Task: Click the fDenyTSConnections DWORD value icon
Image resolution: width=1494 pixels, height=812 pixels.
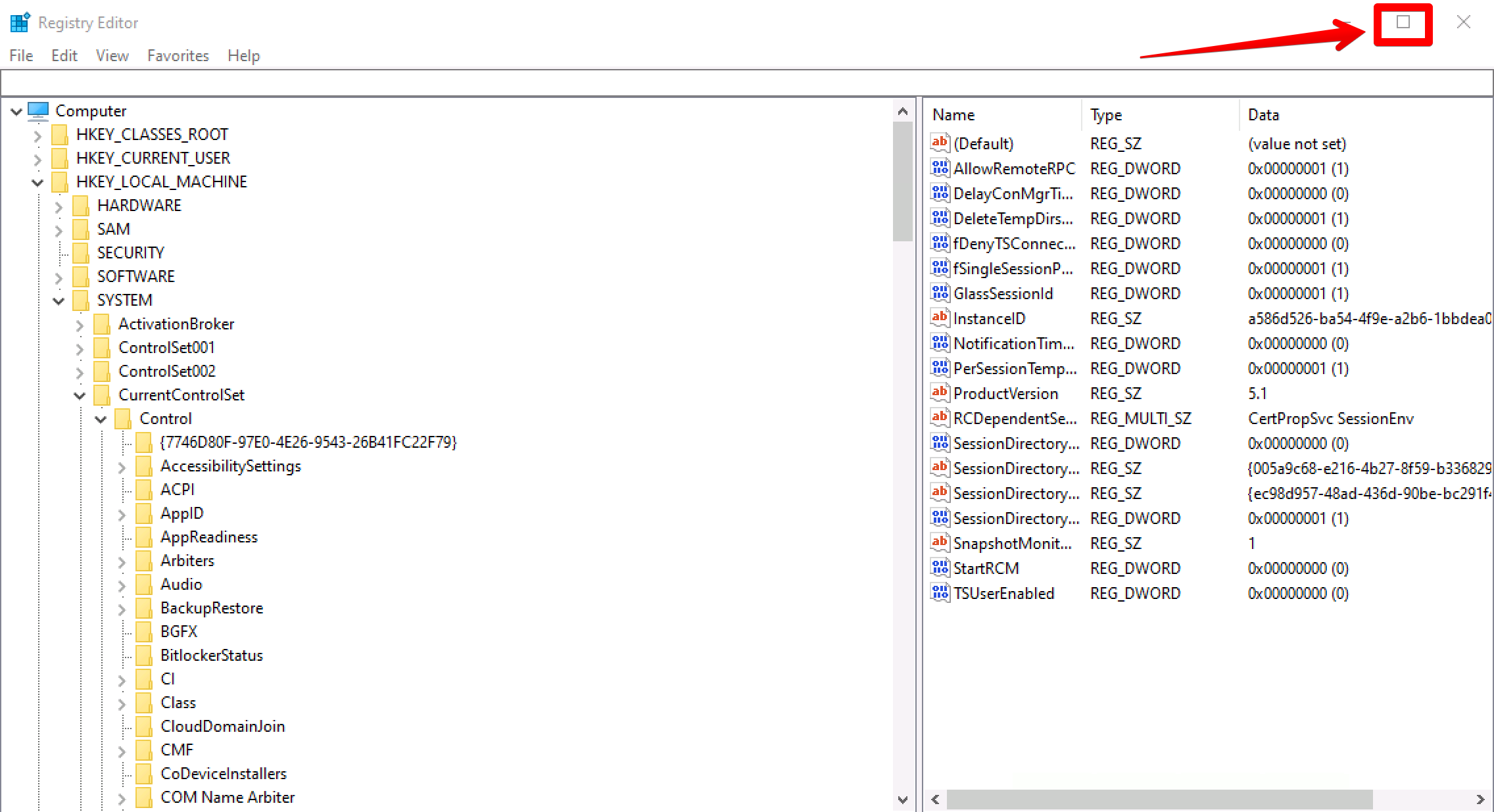Action: [x=940, y=243]
